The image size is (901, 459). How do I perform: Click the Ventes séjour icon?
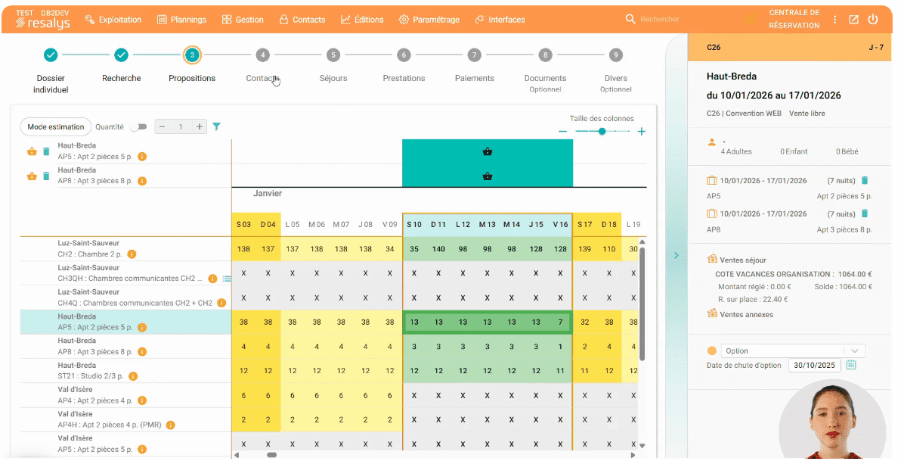(x=712, y=260)
